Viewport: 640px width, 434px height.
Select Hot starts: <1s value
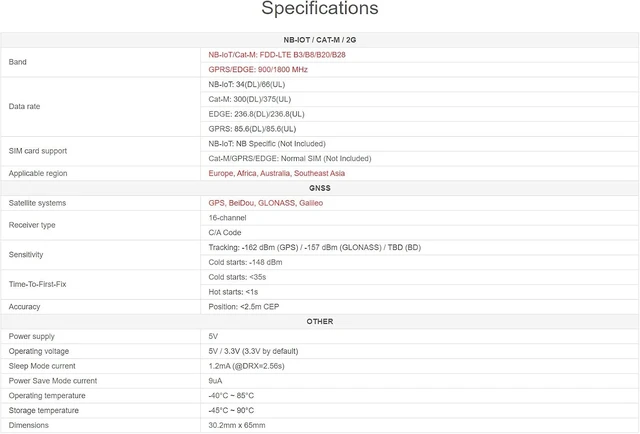tap(233, 292)
